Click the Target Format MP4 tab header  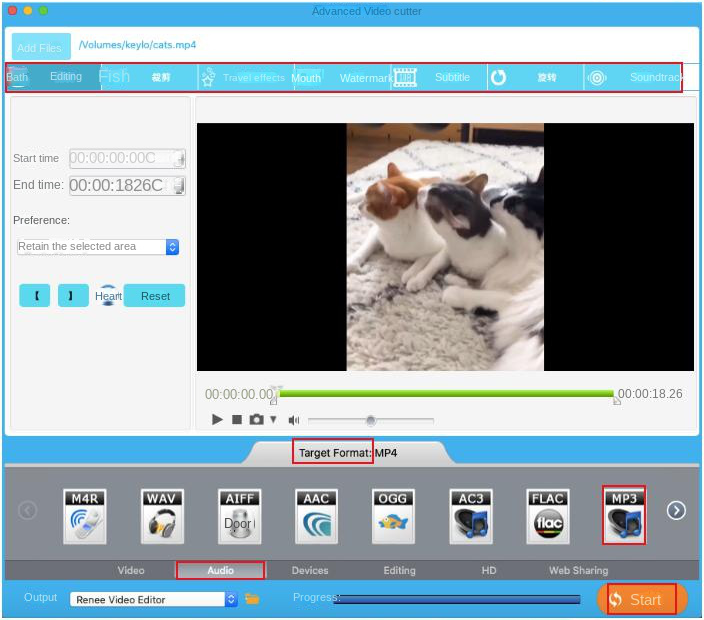click(x=348, y=453)
